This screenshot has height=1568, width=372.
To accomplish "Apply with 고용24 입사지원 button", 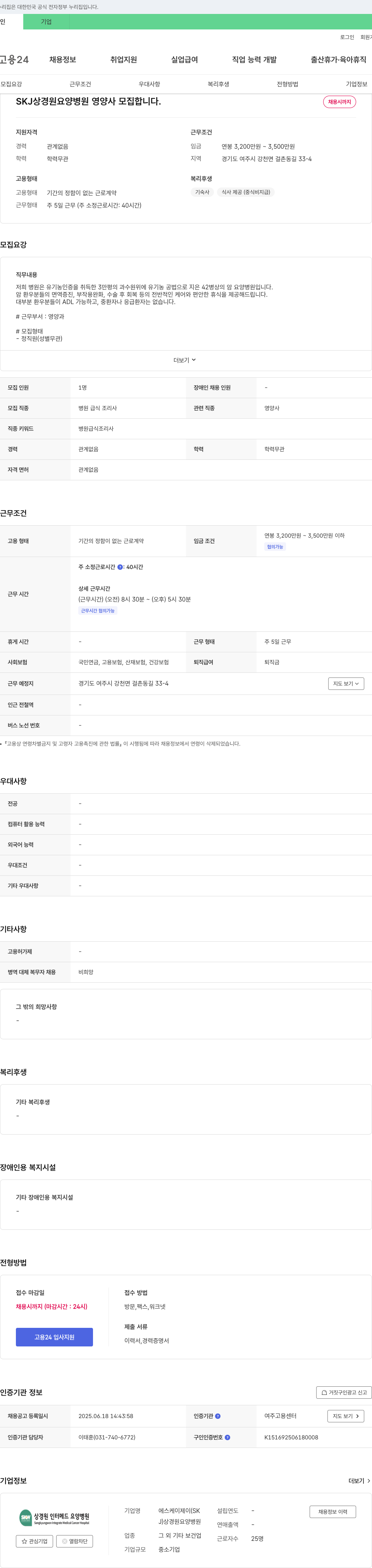I will [54, 1337].
